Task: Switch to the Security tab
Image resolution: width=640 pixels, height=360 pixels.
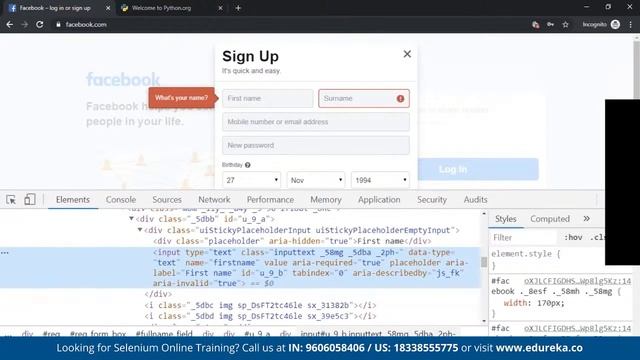Action: click(x=432, y=200)
